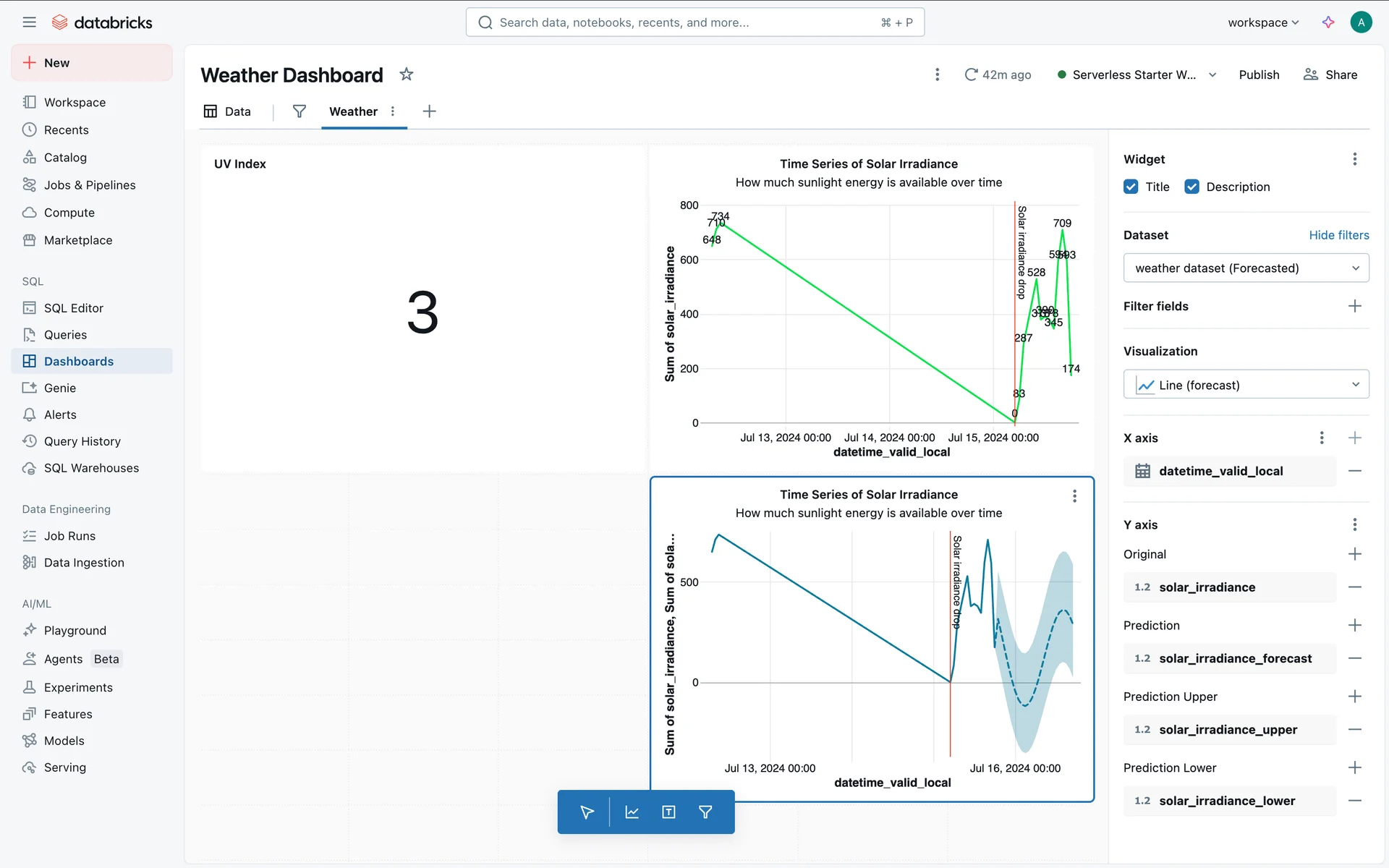Add a new dashboard page with plus icon

click(429, 111)
